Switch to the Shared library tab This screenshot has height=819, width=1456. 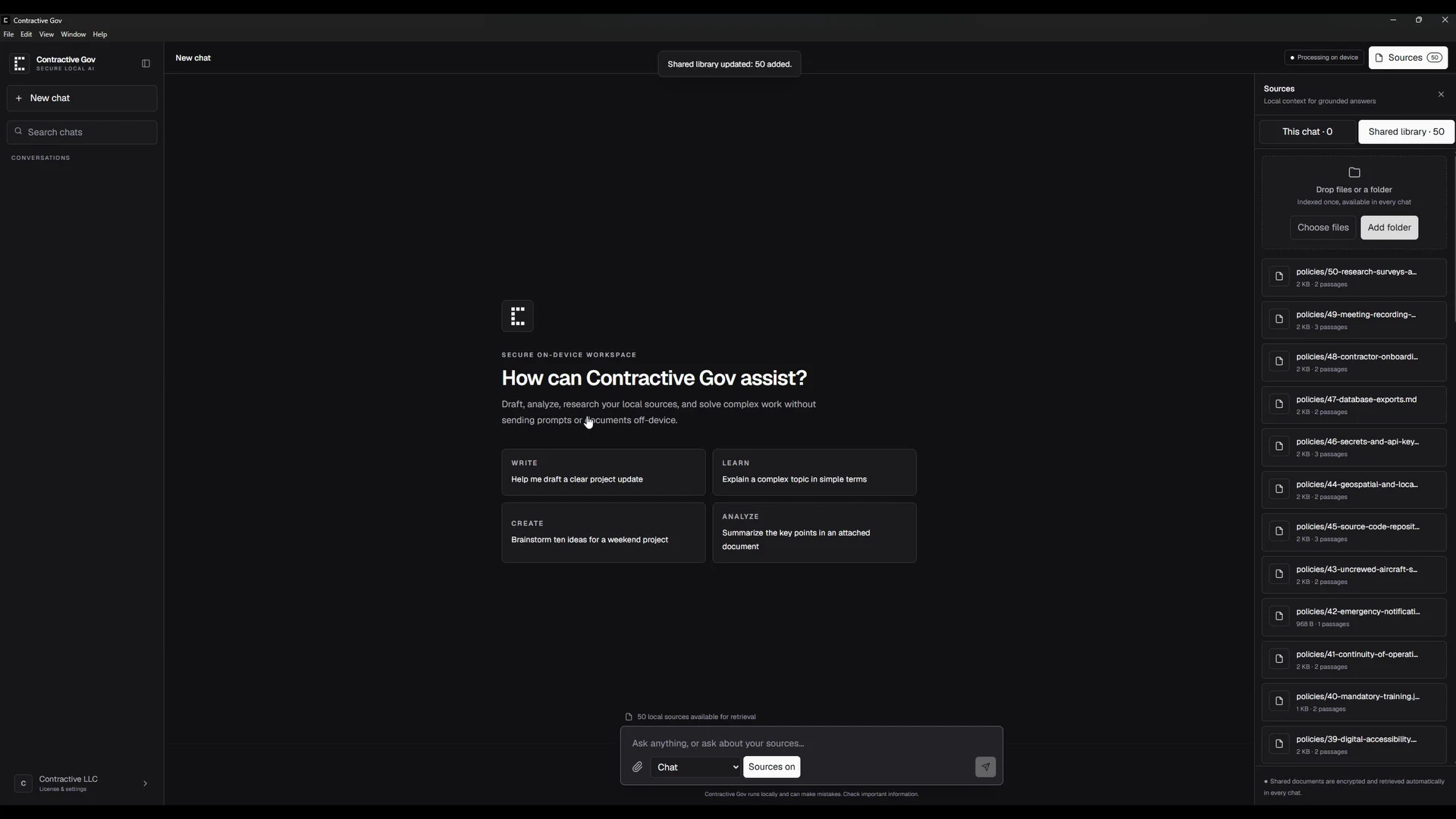point(1406,132)
